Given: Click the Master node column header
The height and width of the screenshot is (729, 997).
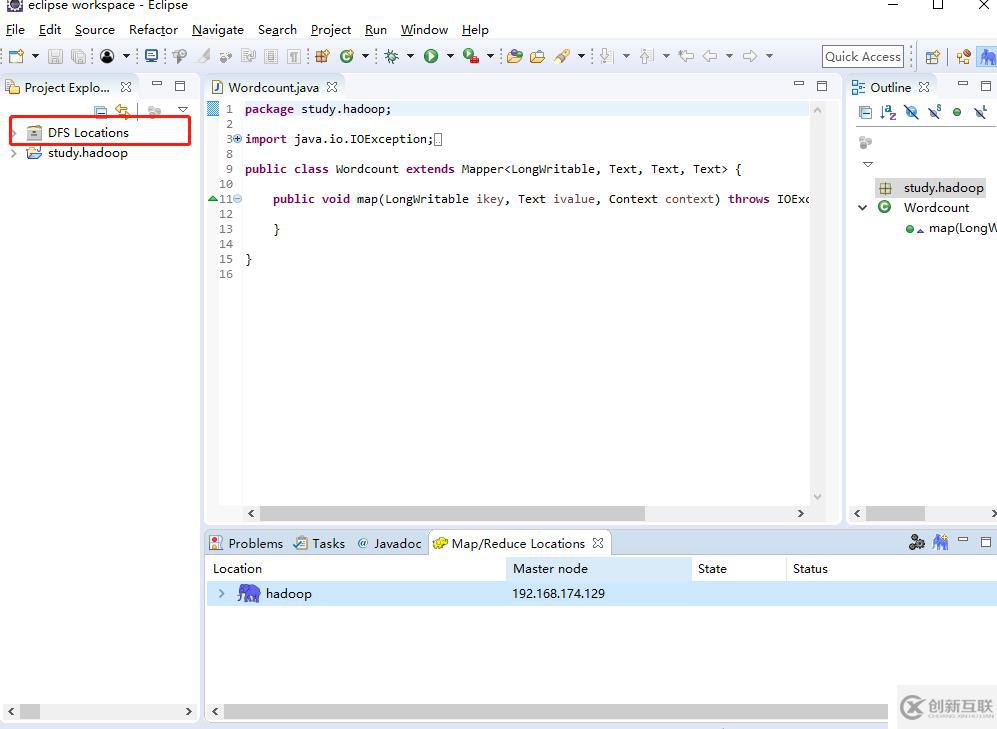Looking at the screenshot, I should click(x=550, y=568).
